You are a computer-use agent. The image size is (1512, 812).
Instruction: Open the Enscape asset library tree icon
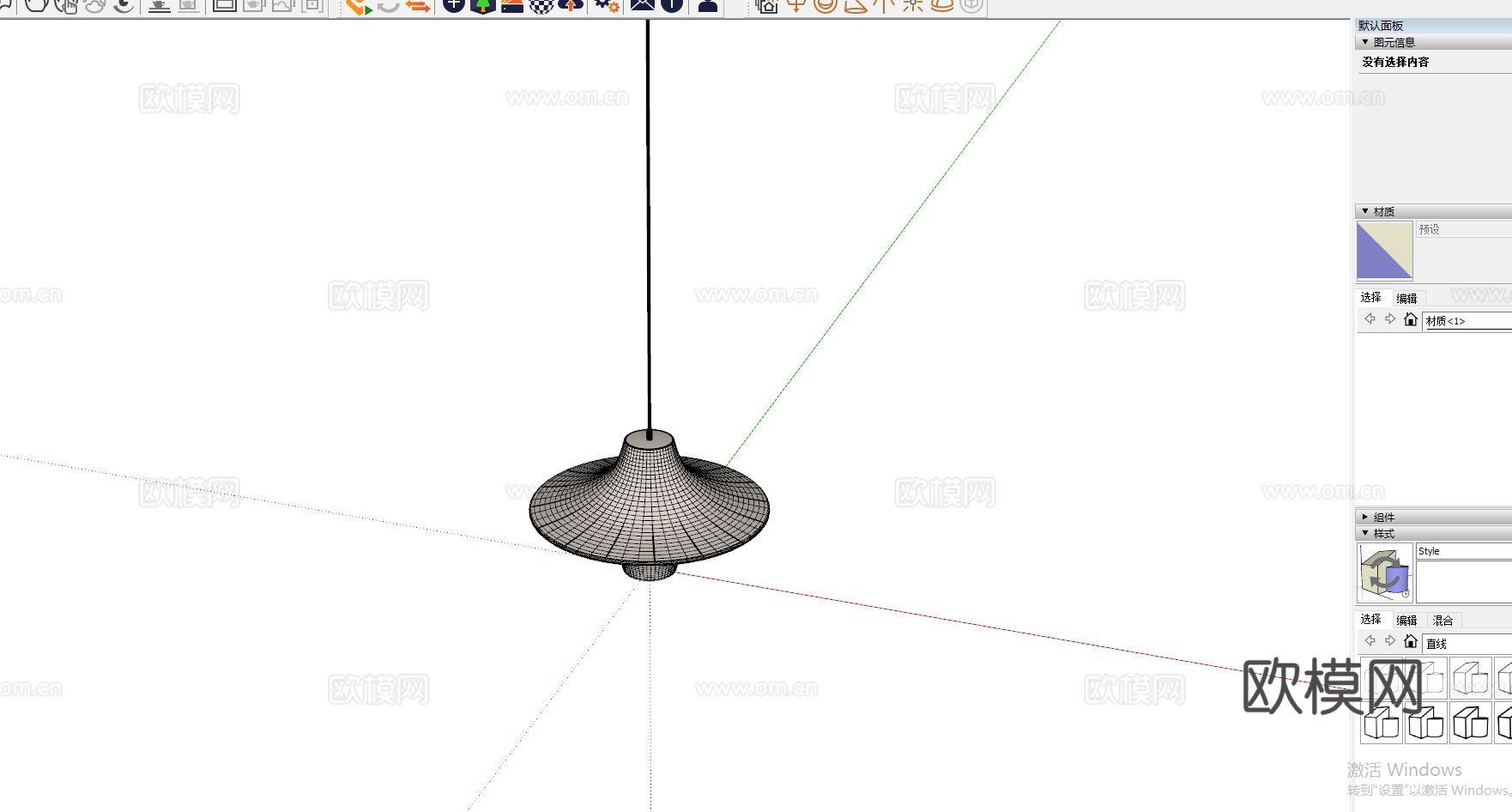tap(483, 6)
